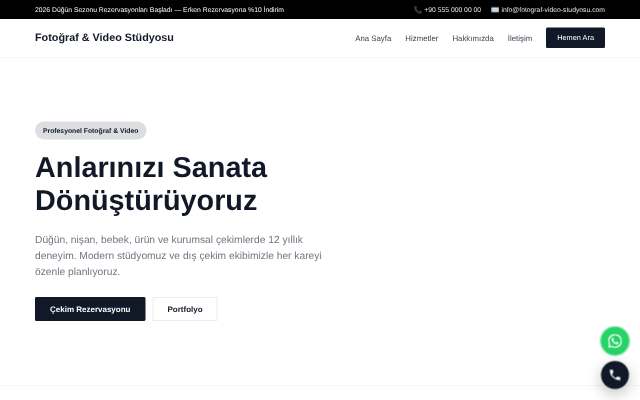Open the Portfolyo button
Viewport: 640px width, 400px height.
coord(184,309)
